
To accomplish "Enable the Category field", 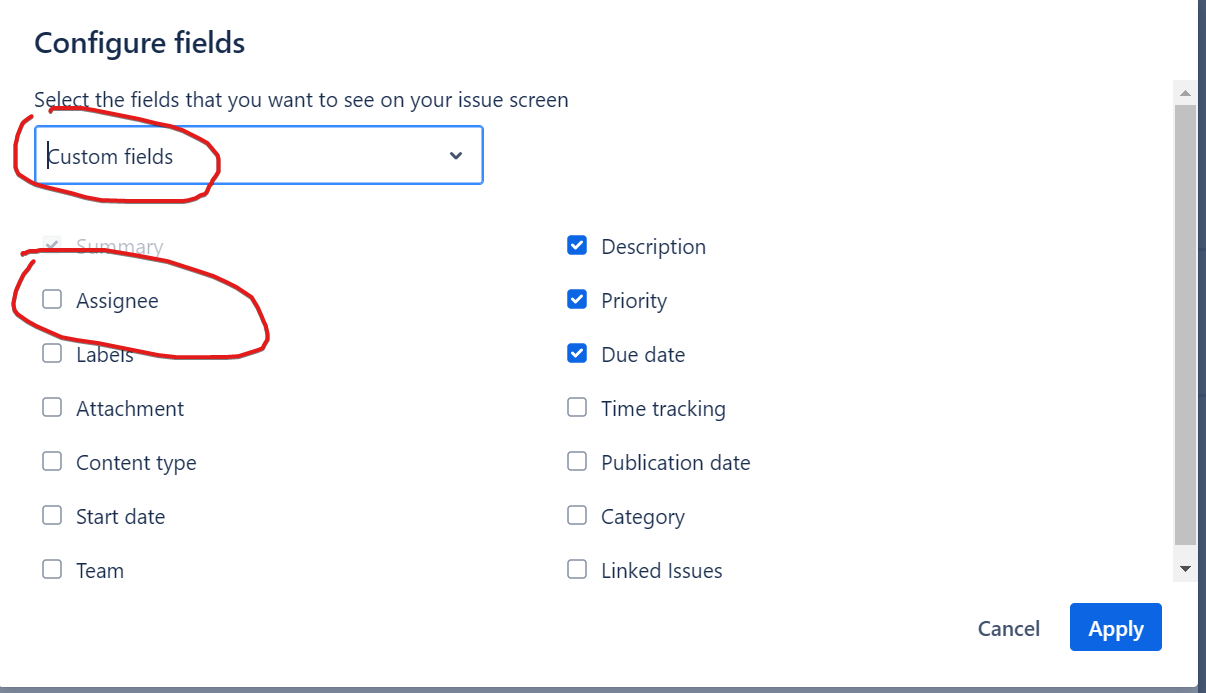I will click(x=576, y=515).
